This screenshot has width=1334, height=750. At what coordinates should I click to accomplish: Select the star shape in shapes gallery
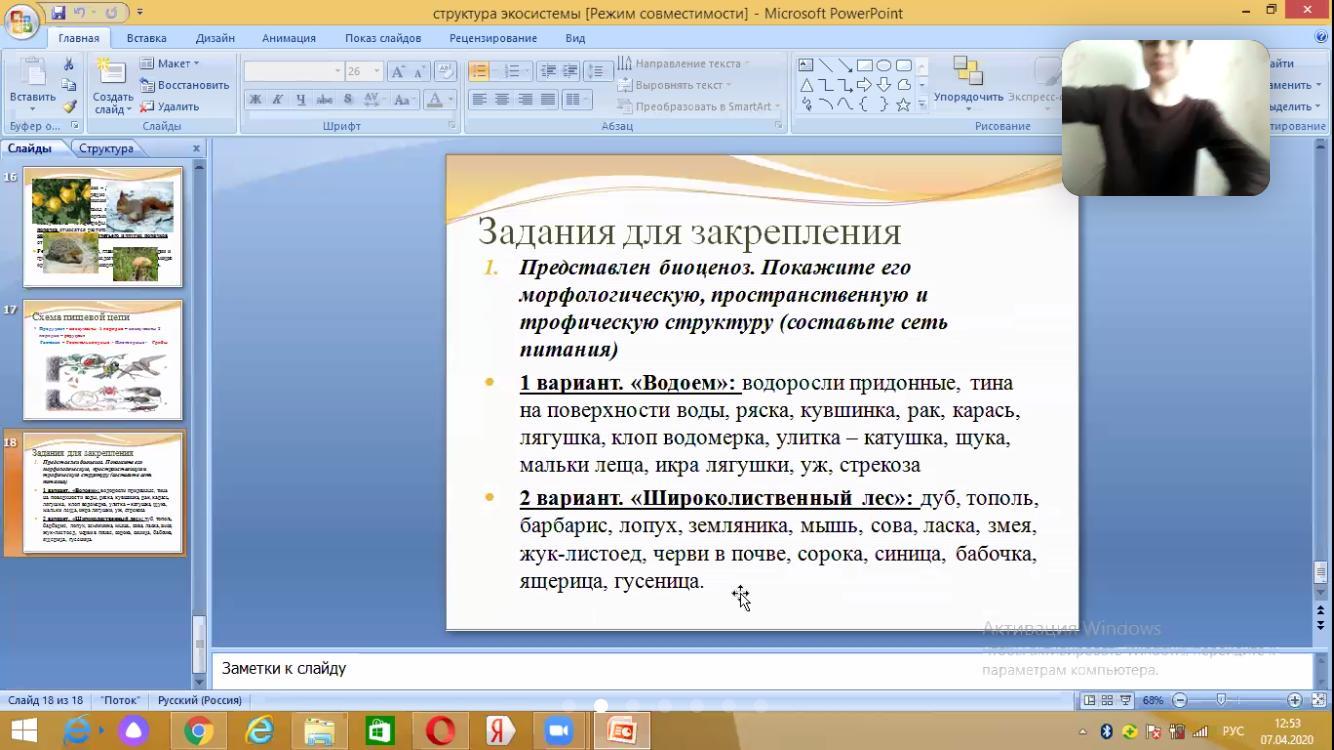tap(903, 104)
